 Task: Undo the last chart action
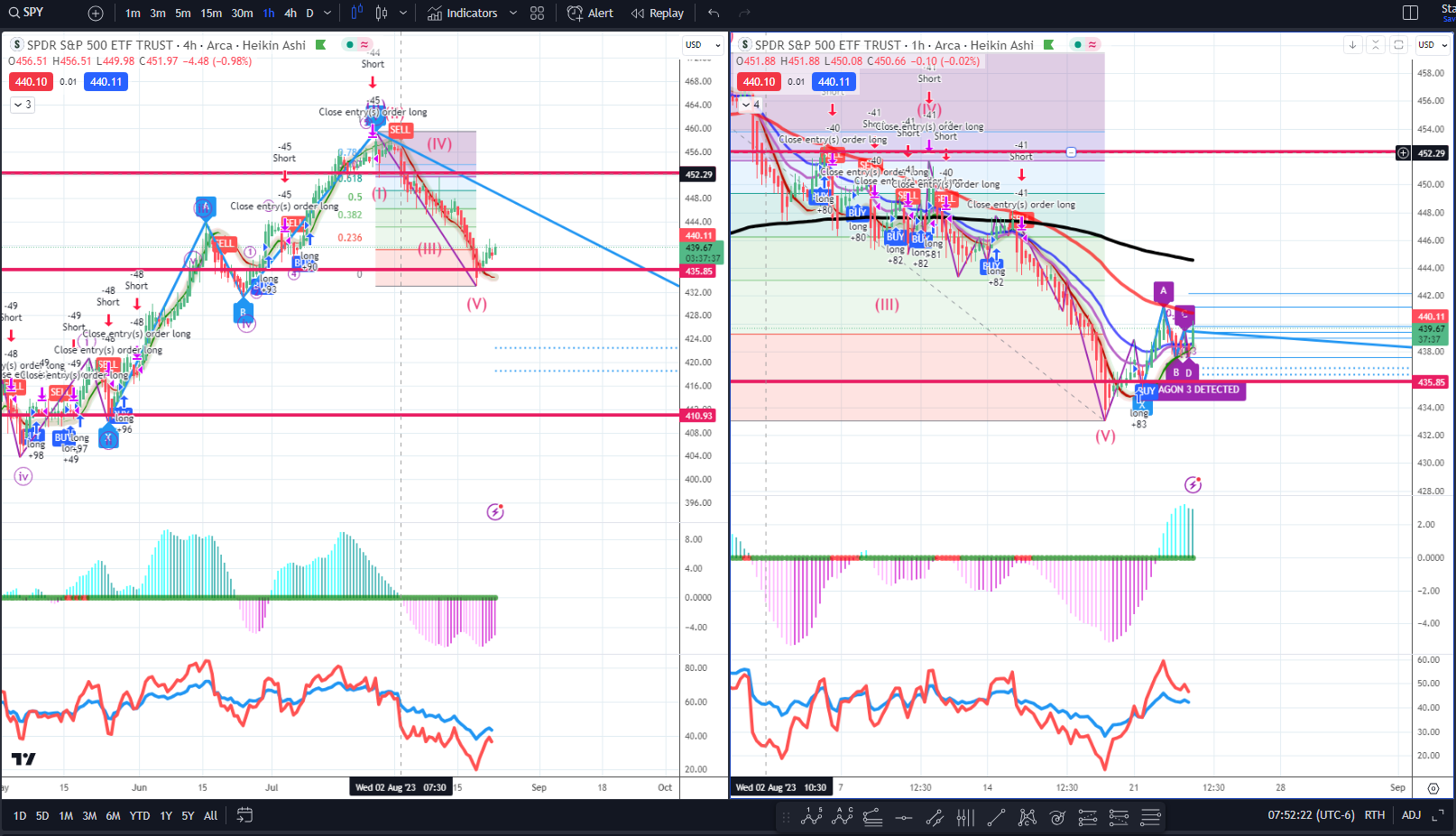point(714,13)
